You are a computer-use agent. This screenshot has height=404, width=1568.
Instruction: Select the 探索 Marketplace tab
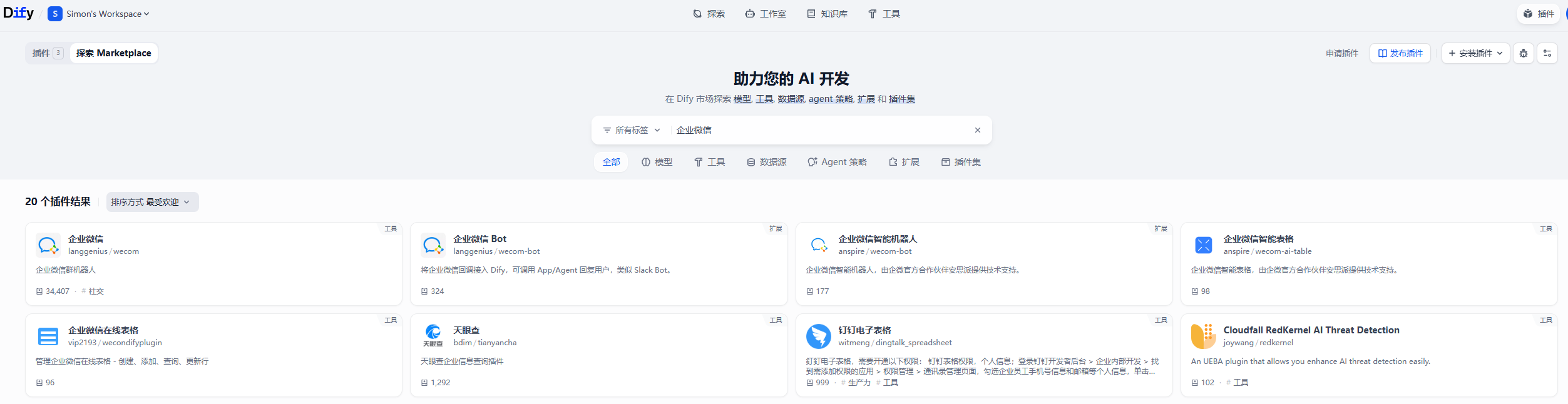[x=114, y=53]
